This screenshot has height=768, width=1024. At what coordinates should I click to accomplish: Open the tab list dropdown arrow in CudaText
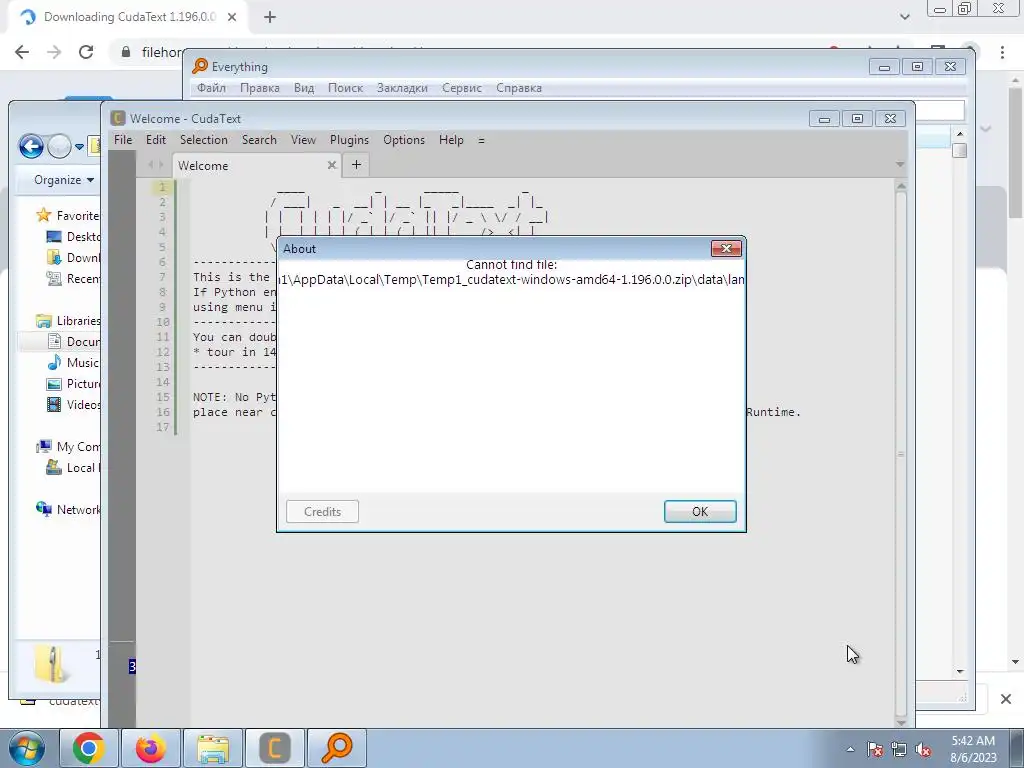[x=900, y=165]
